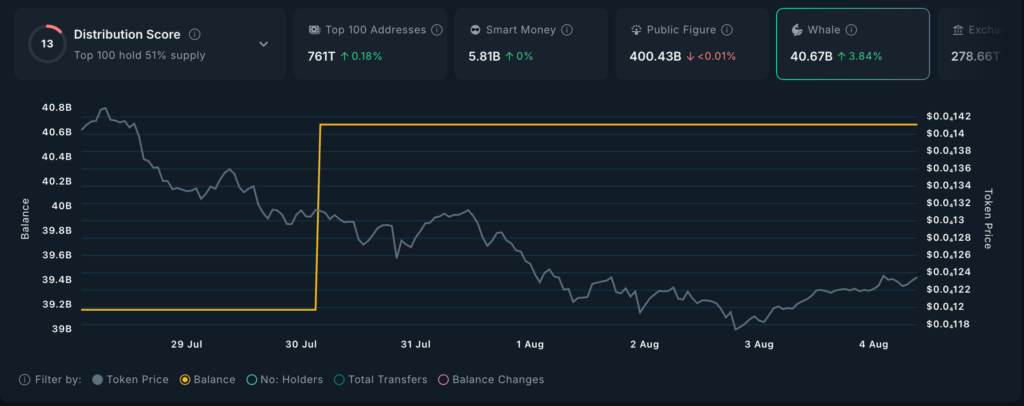Click the Top 100 Addresses cash icon

coord(314,30)
